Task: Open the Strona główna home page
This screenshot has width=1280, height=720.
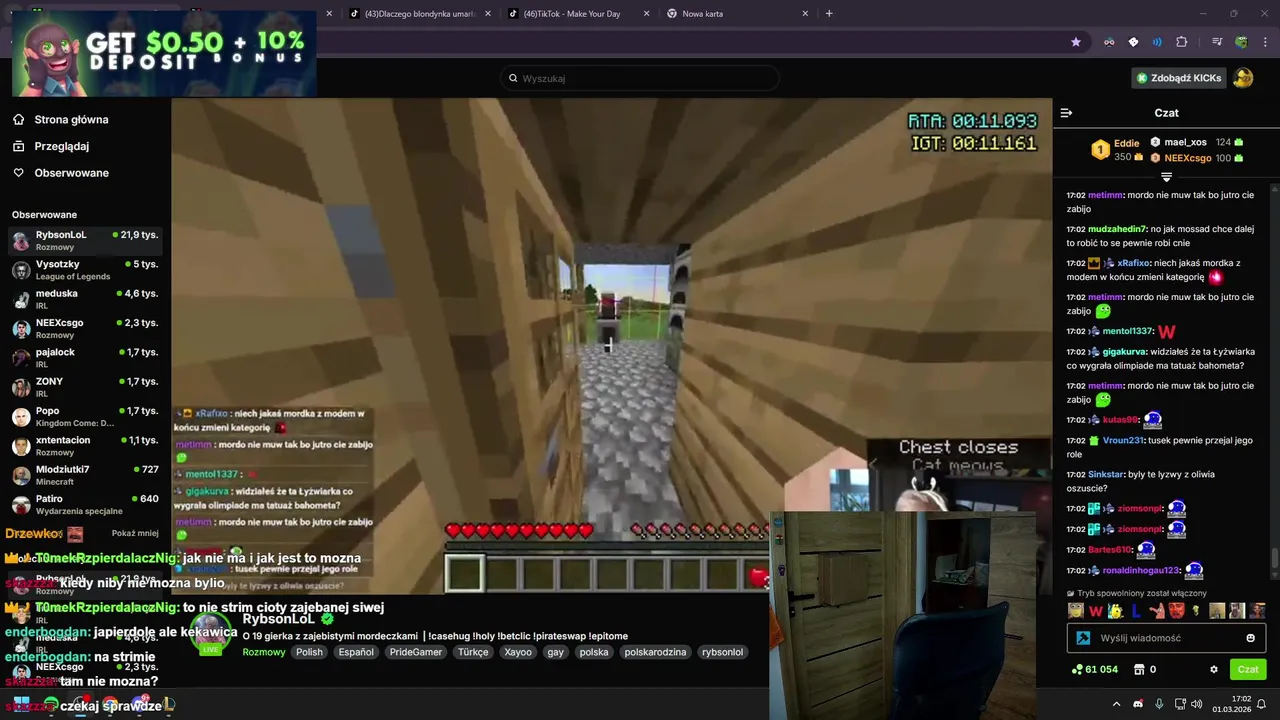Action: click(60, 119)
